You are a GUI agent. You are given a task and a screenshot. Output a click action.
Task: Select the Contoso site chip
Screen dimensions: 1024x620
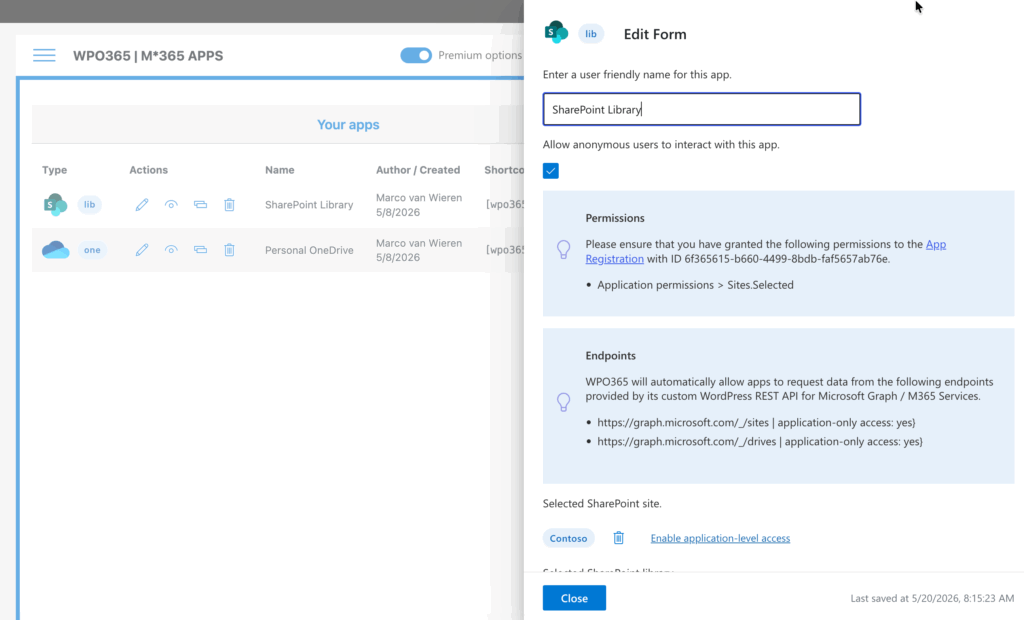(568, 538)
